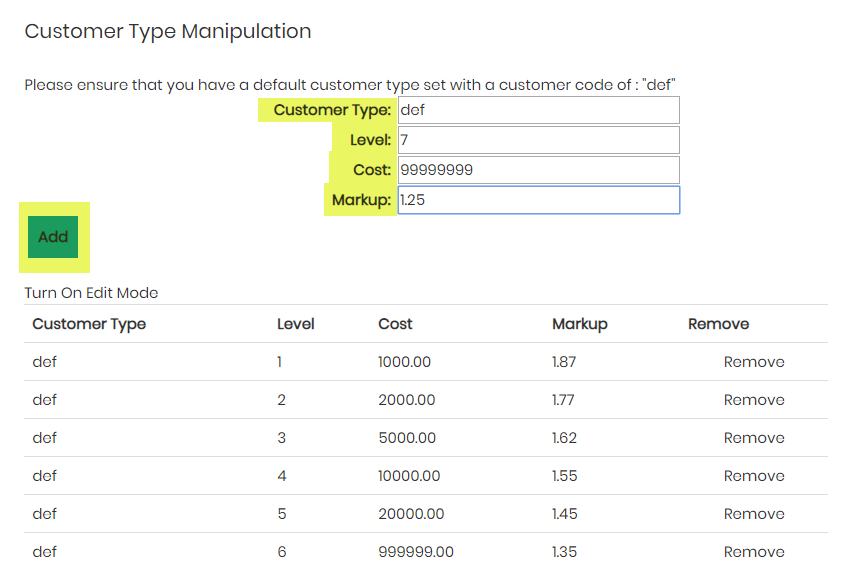Screen dimensions: 859x582
Task: Click the Customer Type Manipulation heading
Action: tap(168, 31)
